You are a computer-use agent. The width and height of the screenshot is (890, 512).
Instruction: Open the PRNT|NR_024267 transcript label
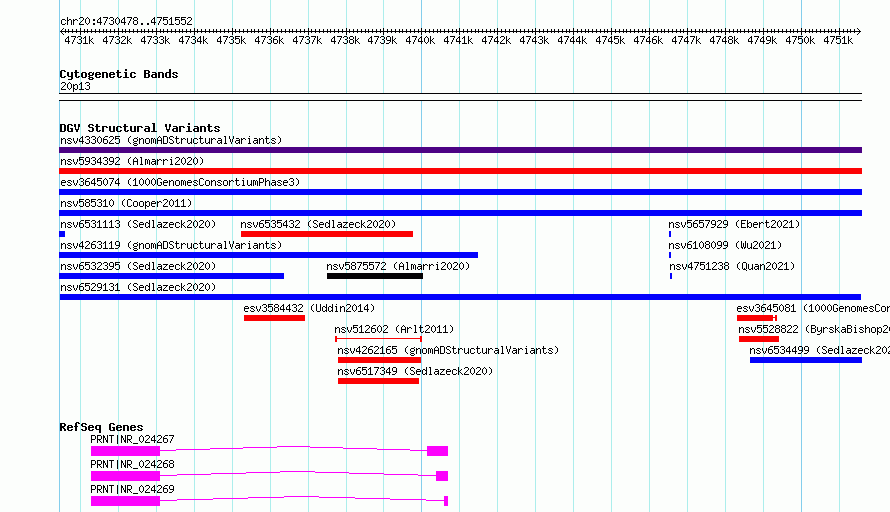coord(132,439)
